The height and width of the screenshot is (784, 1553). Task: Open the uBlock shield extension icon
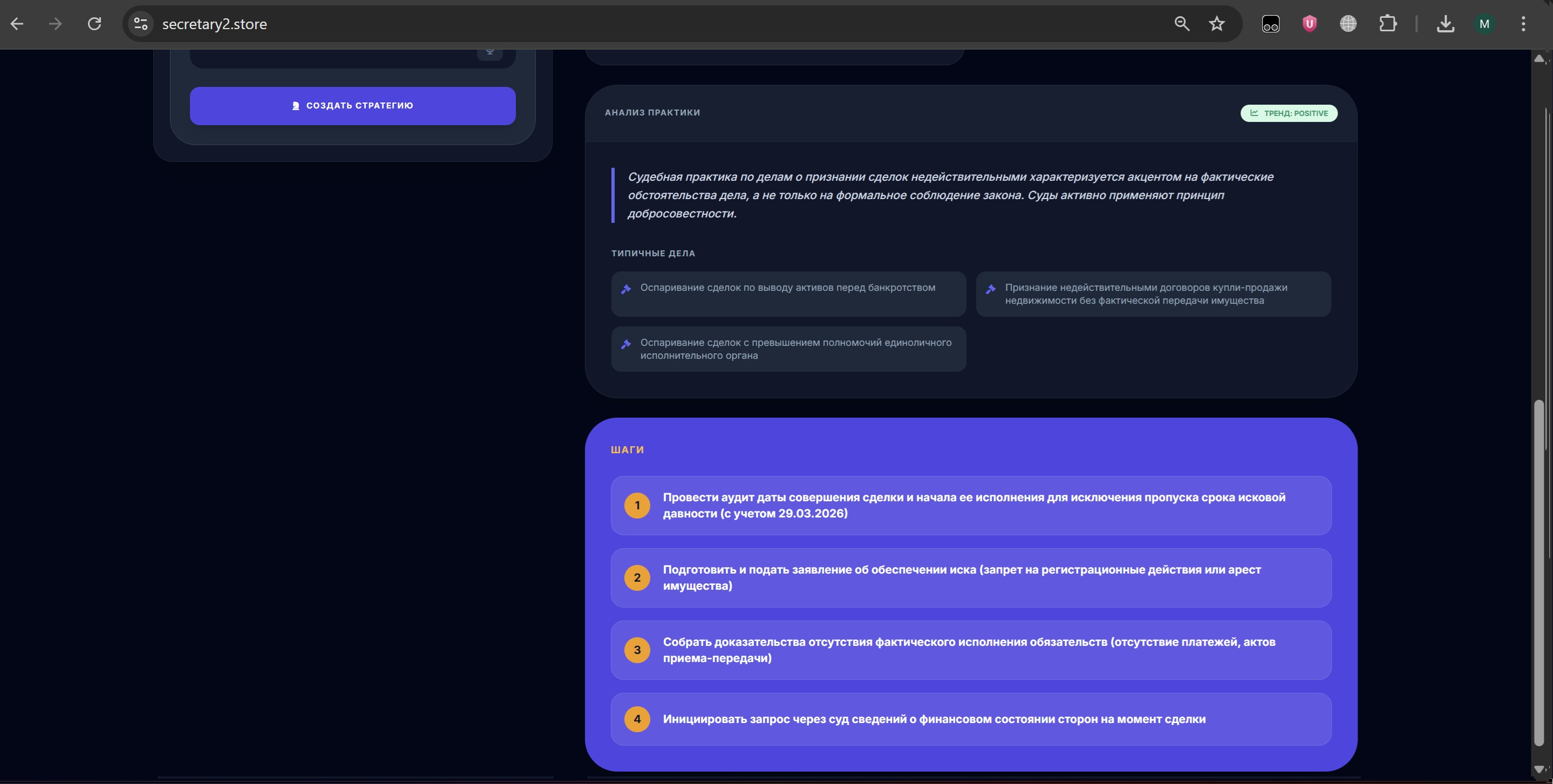tap(1310, 24)
